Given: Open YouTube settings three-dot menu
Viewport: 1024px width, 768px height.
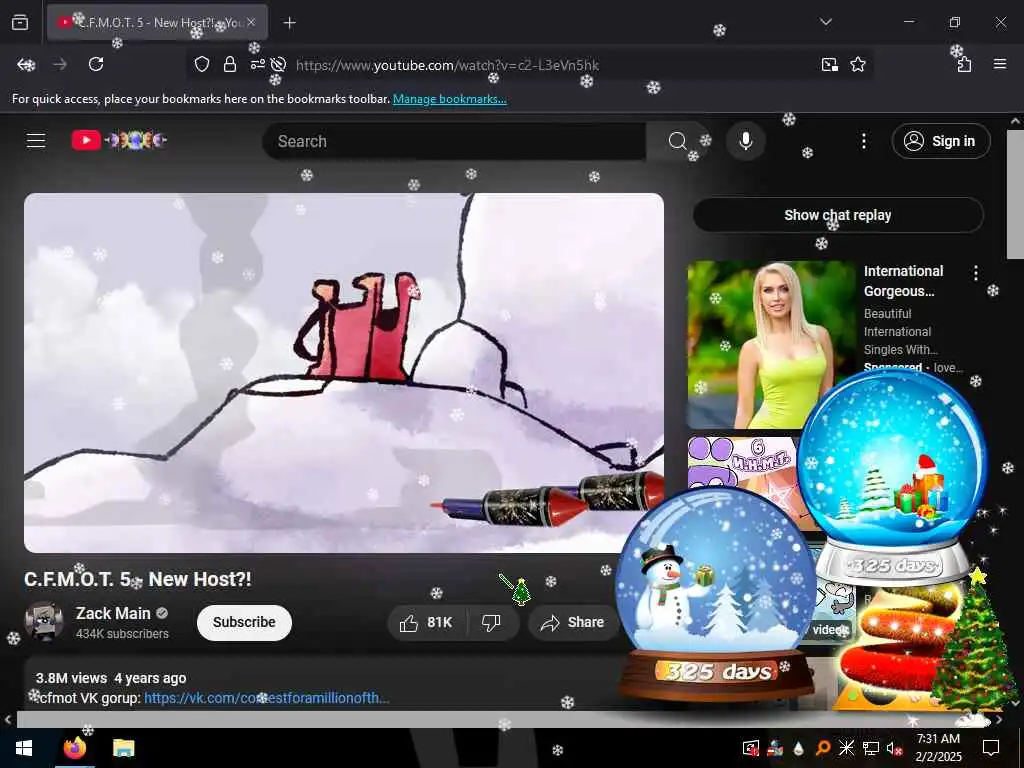Looking at the screenshot, I should pyautogui.click(x=863, y=141).
